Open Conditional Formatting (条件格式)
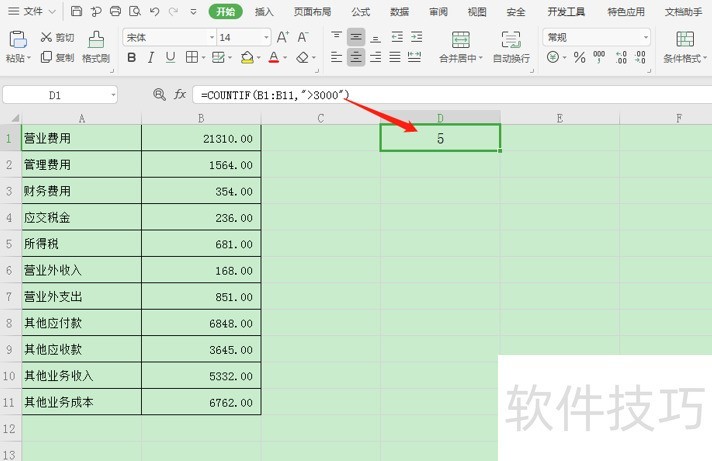 coord(685,46)
